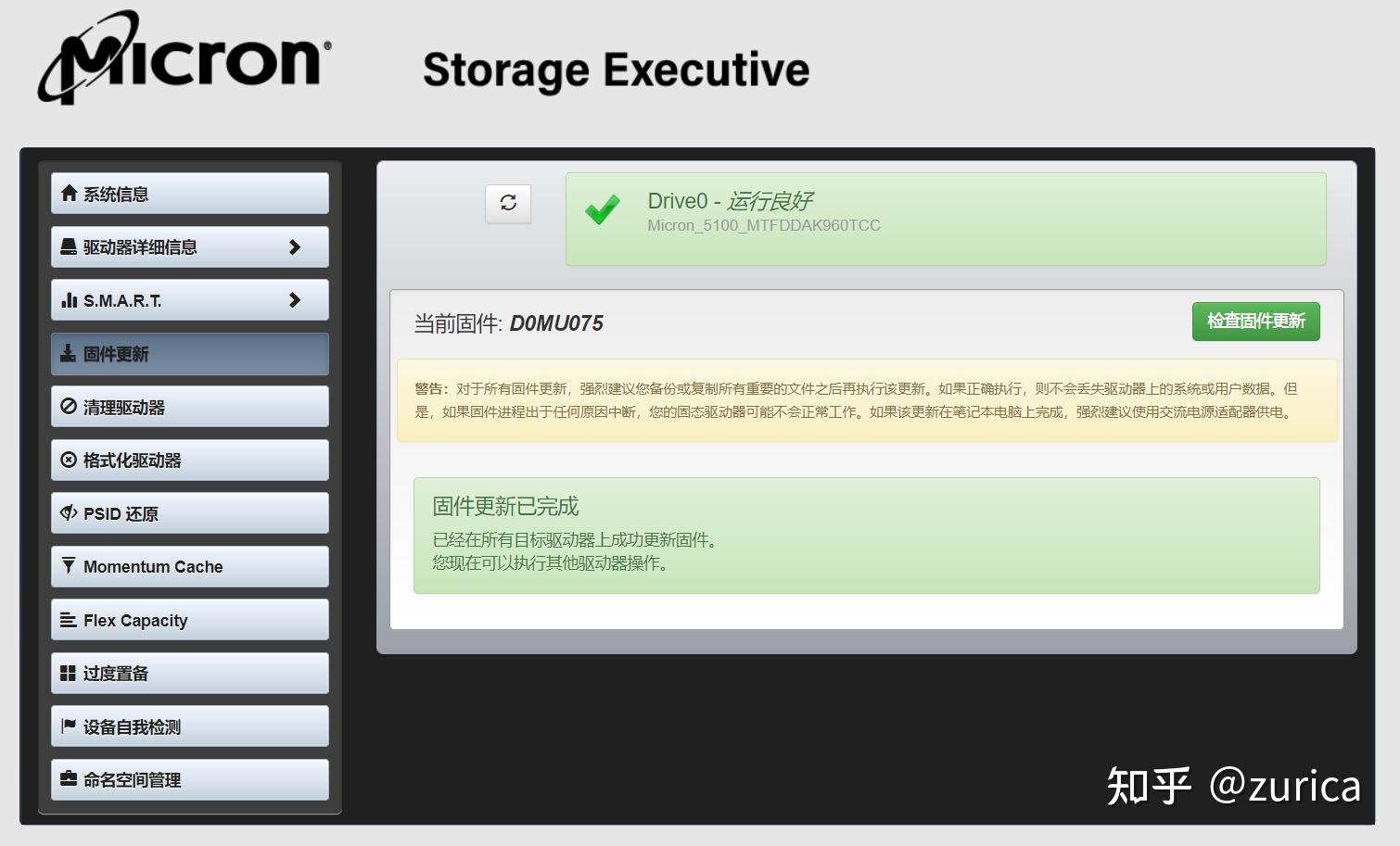Select Flex Capacity in the sidebar
Screen dimensions: 1400x846
tap(190, 620)
